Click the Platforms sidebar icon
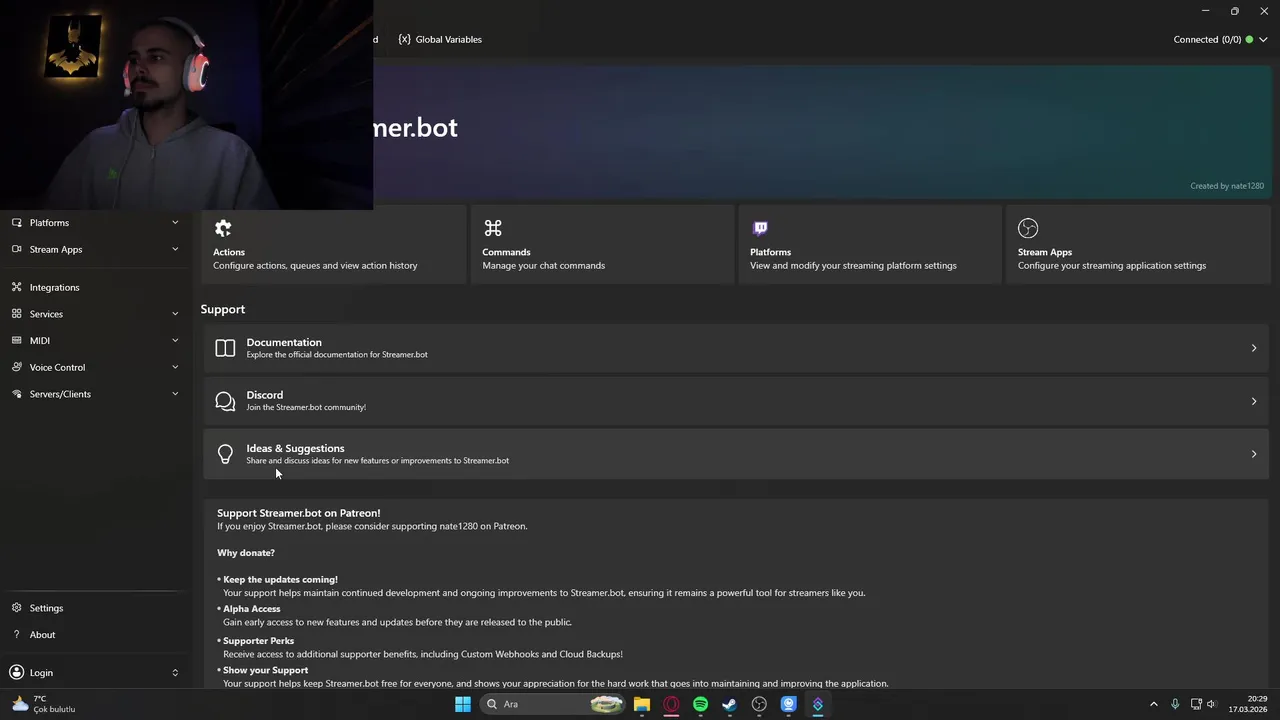This screenshot has height=720, width=1280. pos(16,223)
